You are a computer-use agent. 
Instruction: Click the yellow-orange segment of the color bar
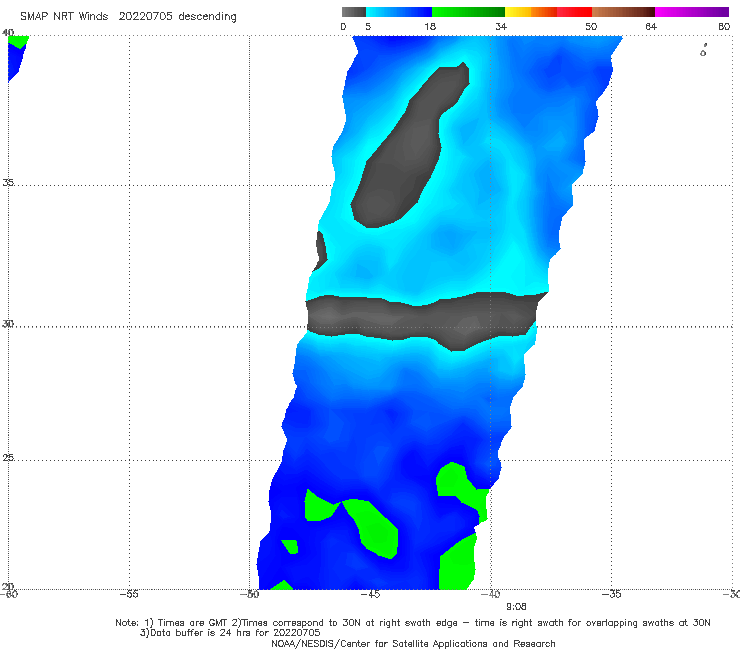(530, 12)
